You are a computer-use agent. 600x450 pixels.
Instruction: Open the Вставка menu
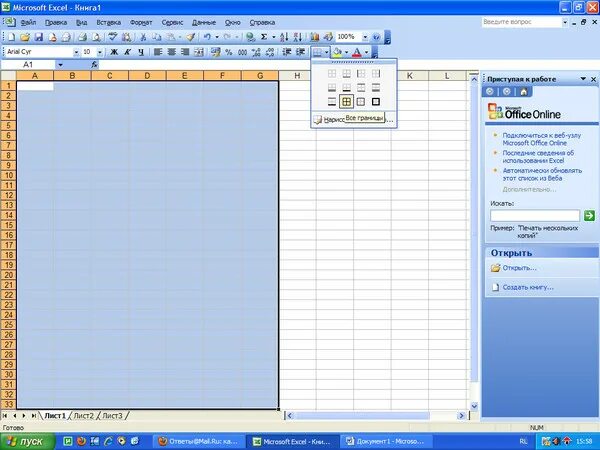[109, 23]
